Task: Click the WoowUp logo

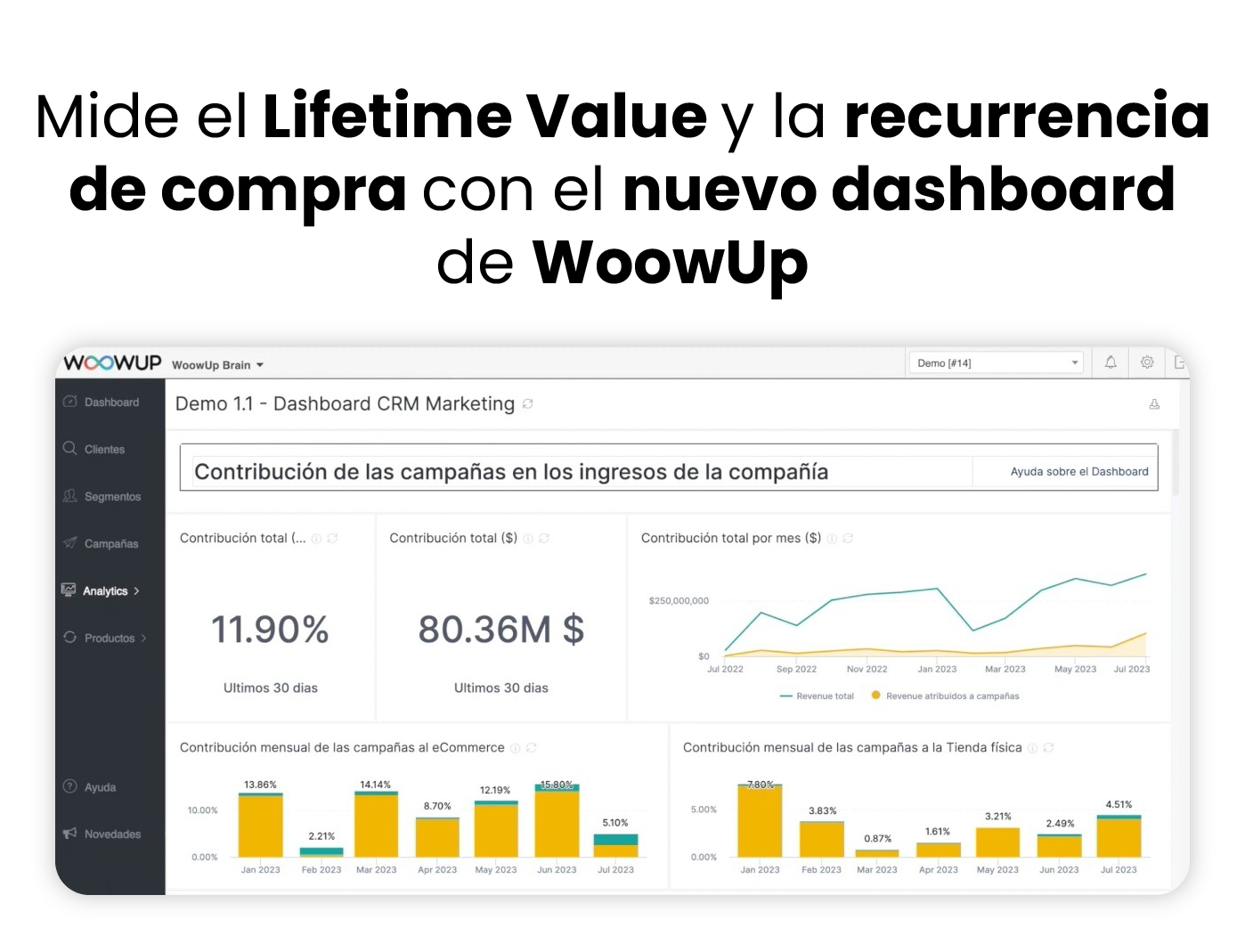Action: pos(112,363)
